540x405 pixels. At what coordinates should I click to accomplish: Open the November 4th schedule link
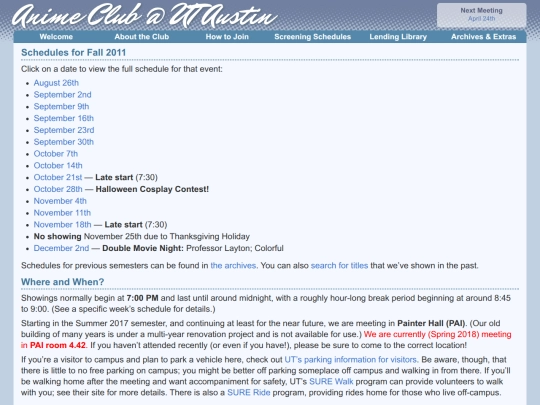coord(60,201)
